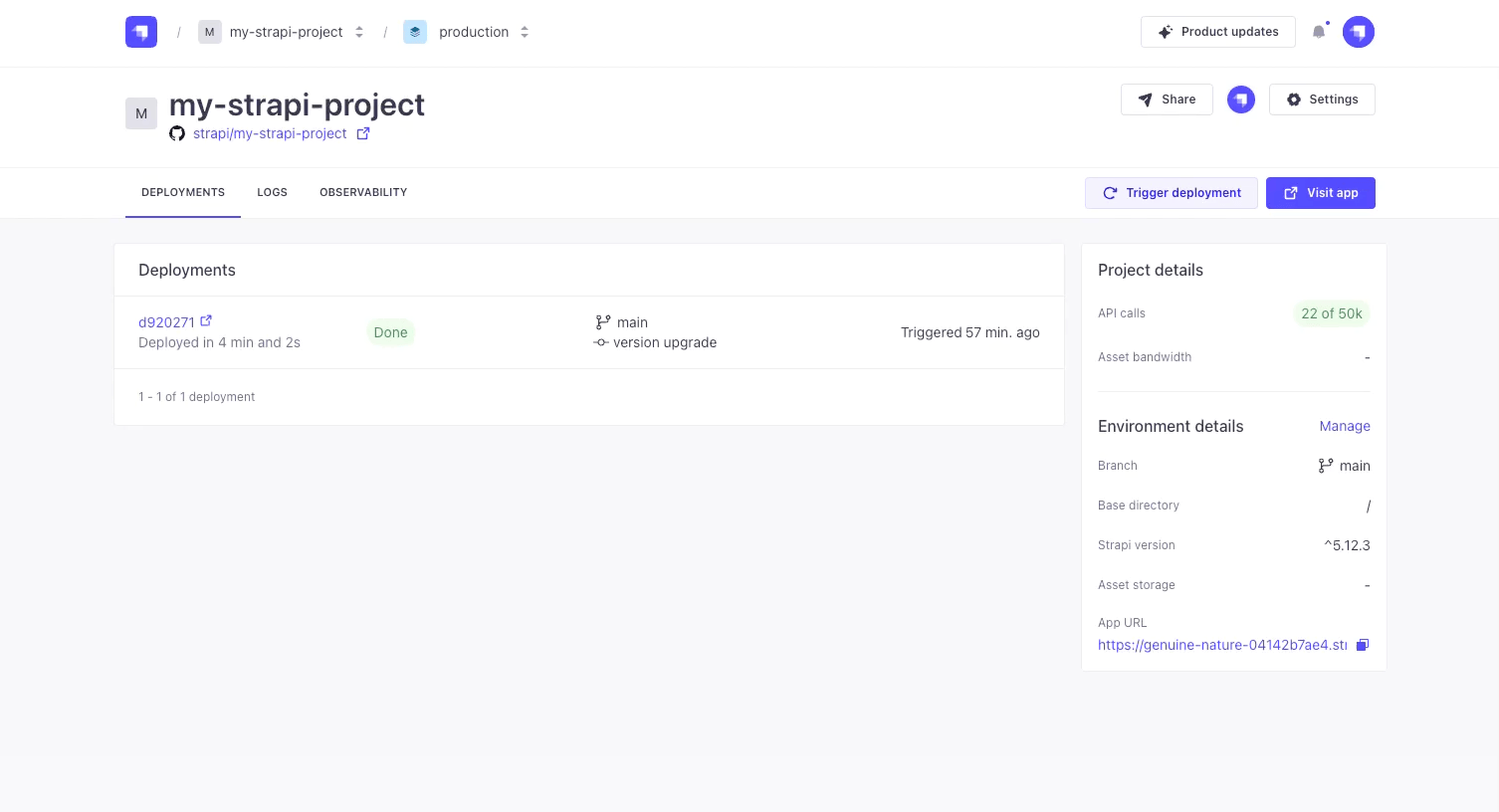Click the branch icon beside main in deployment row

click(603, 322)
